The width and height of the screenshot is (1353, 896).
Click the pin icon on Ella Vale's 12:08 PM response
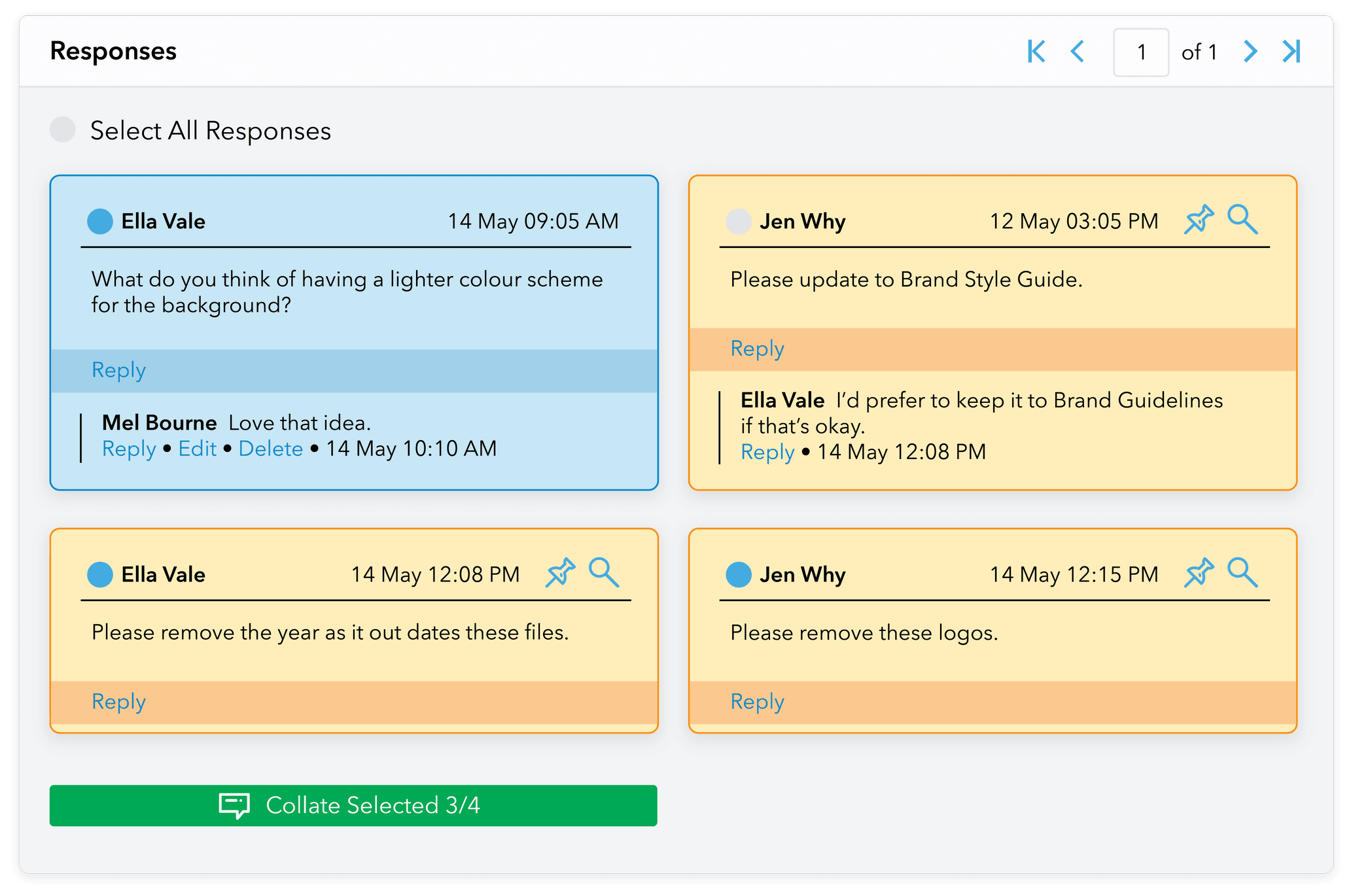pyautogui.click(x=561, y=573)
